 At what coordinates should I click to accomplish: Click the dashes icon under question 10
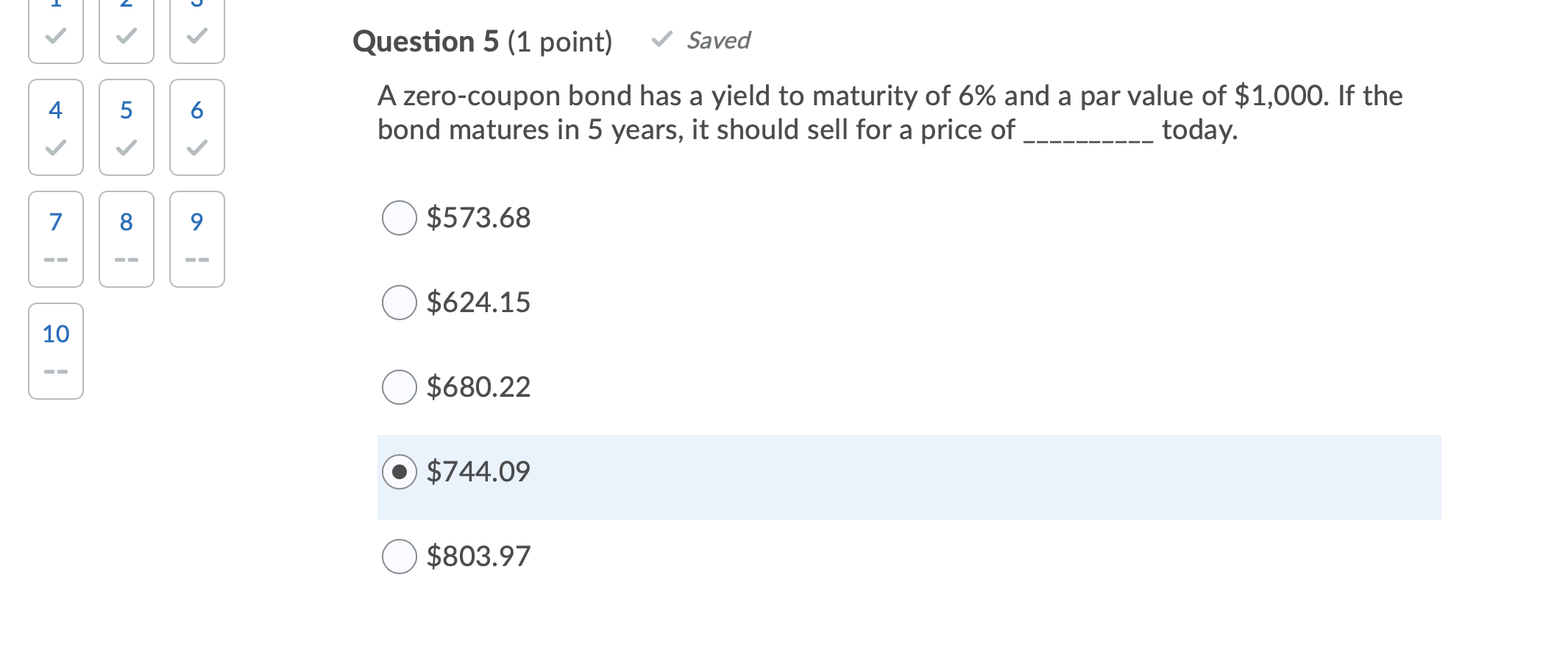(55, 370)
